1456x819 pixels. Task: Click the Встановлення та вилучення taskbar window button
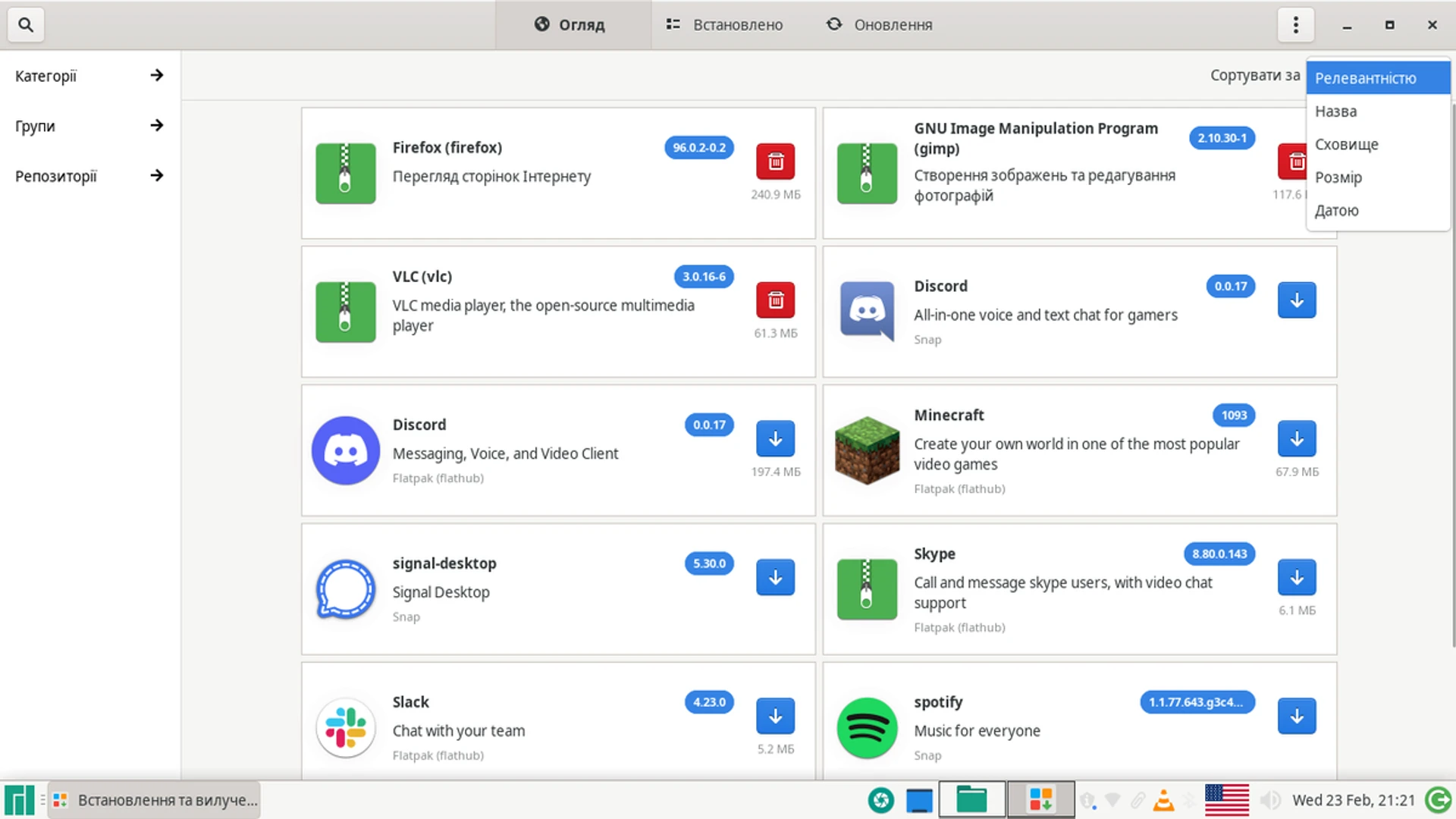(155, 800)
